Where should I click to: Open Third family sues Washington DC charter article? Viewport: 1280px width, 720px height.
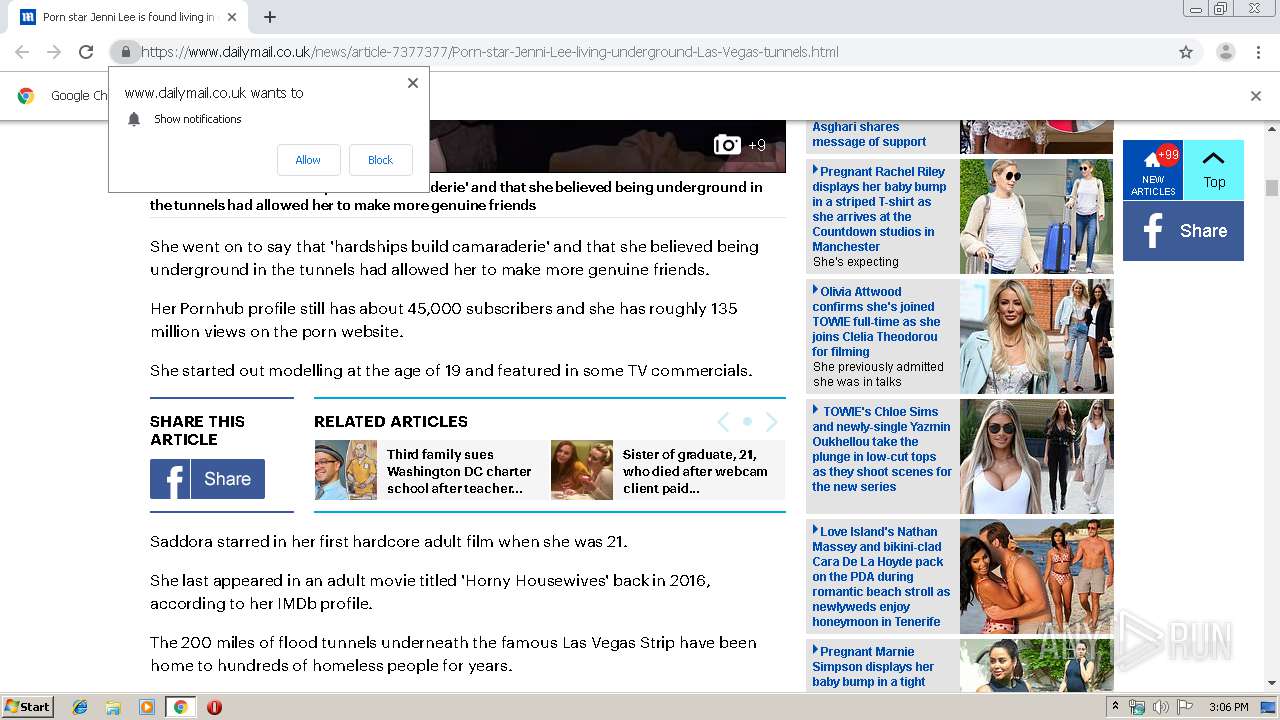point(459,471)
